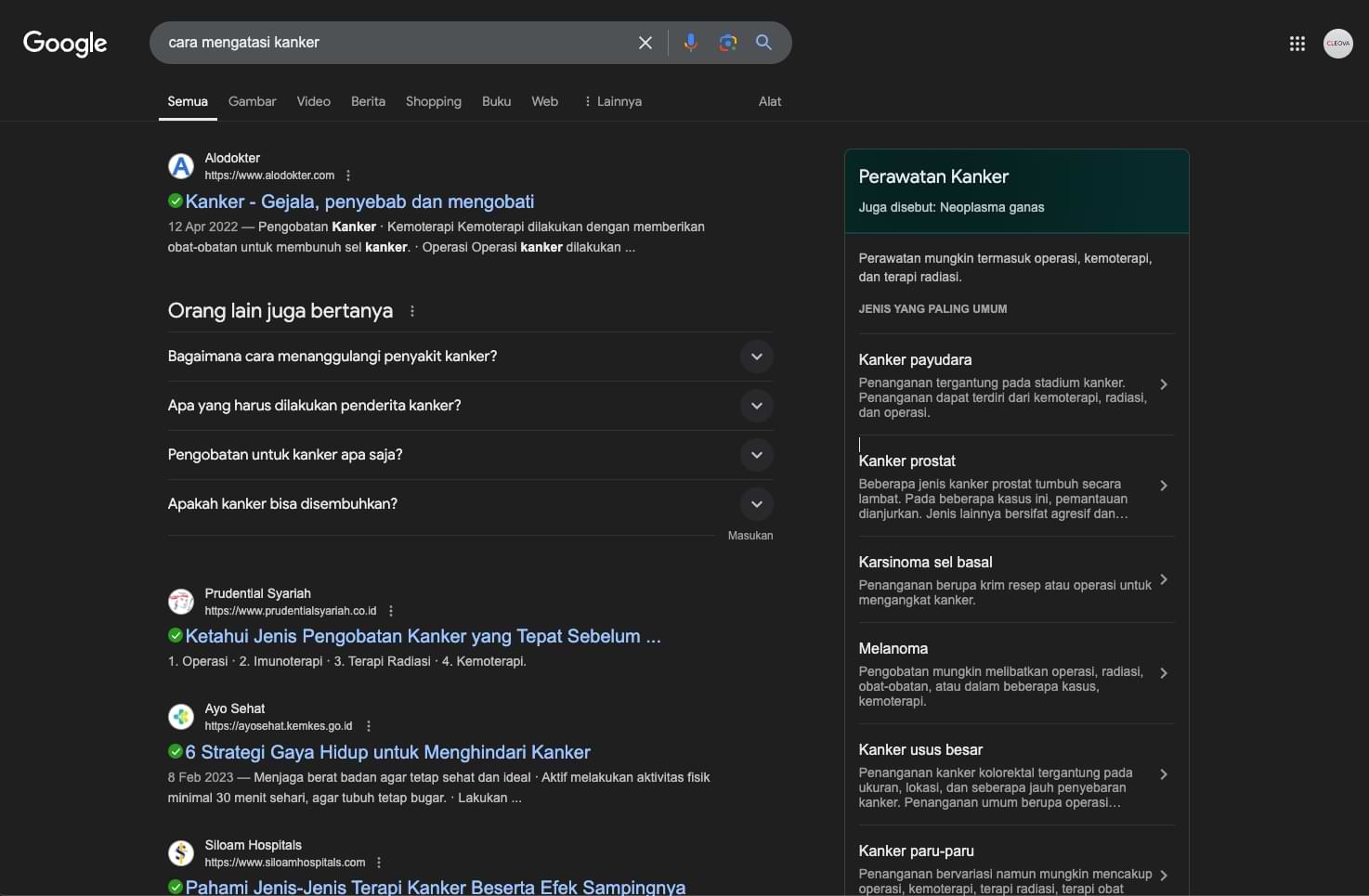1369x896 pixels.
Task: Start voice search with the microphone icon
Action: click(690, 43)
